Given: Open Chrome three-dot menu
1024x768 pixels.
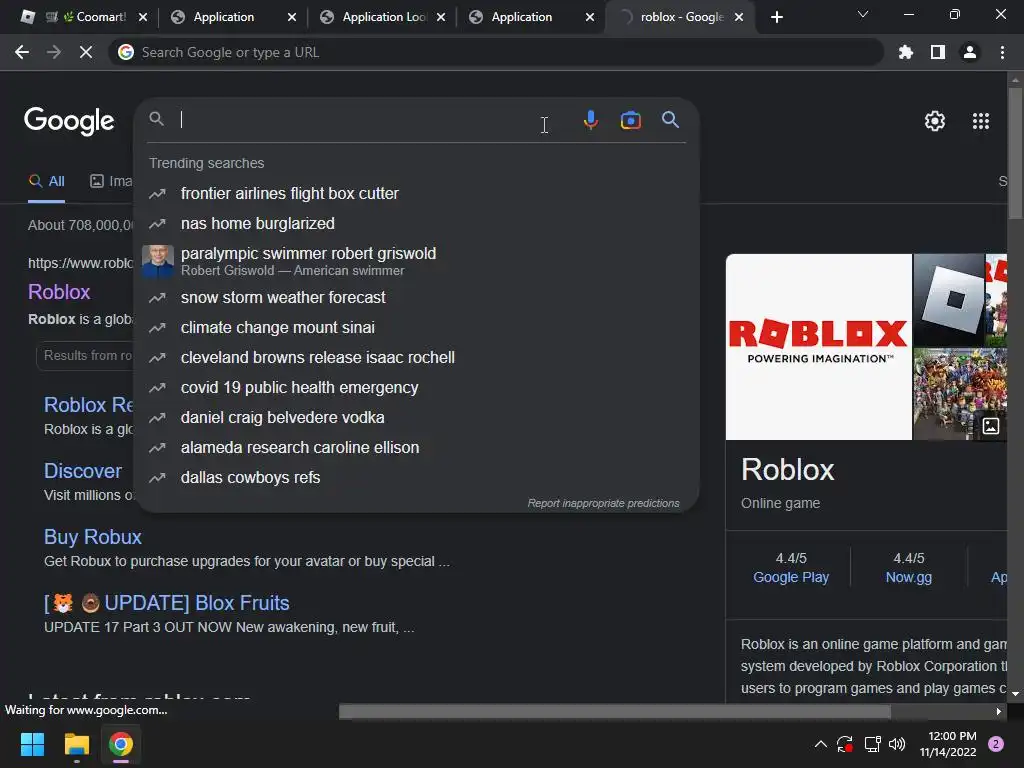Looking at the screenshot, I should coord(1002,52).
